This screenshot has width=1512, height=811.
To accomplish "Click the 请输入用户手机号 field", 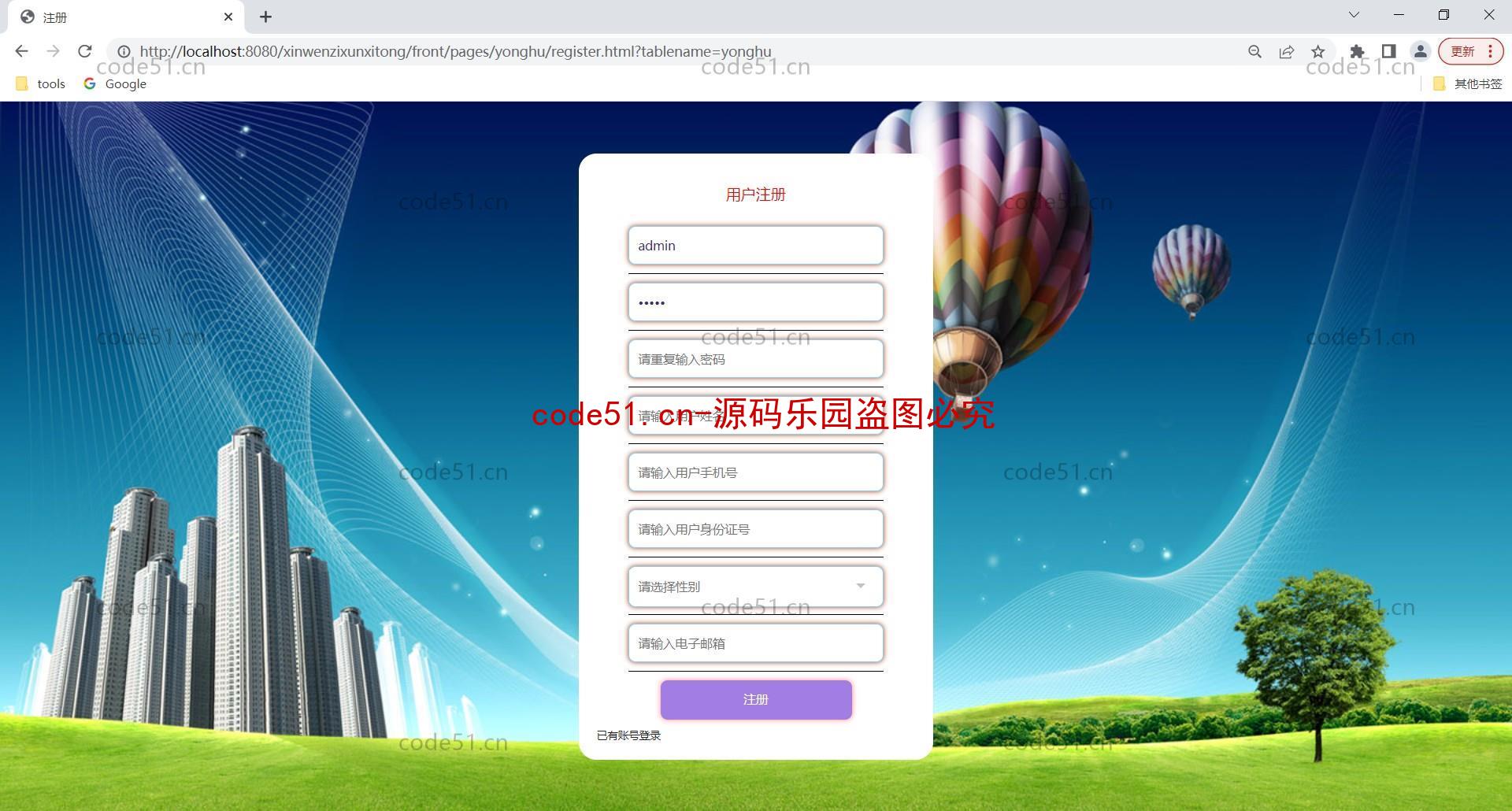I will (x=756, y=472).
